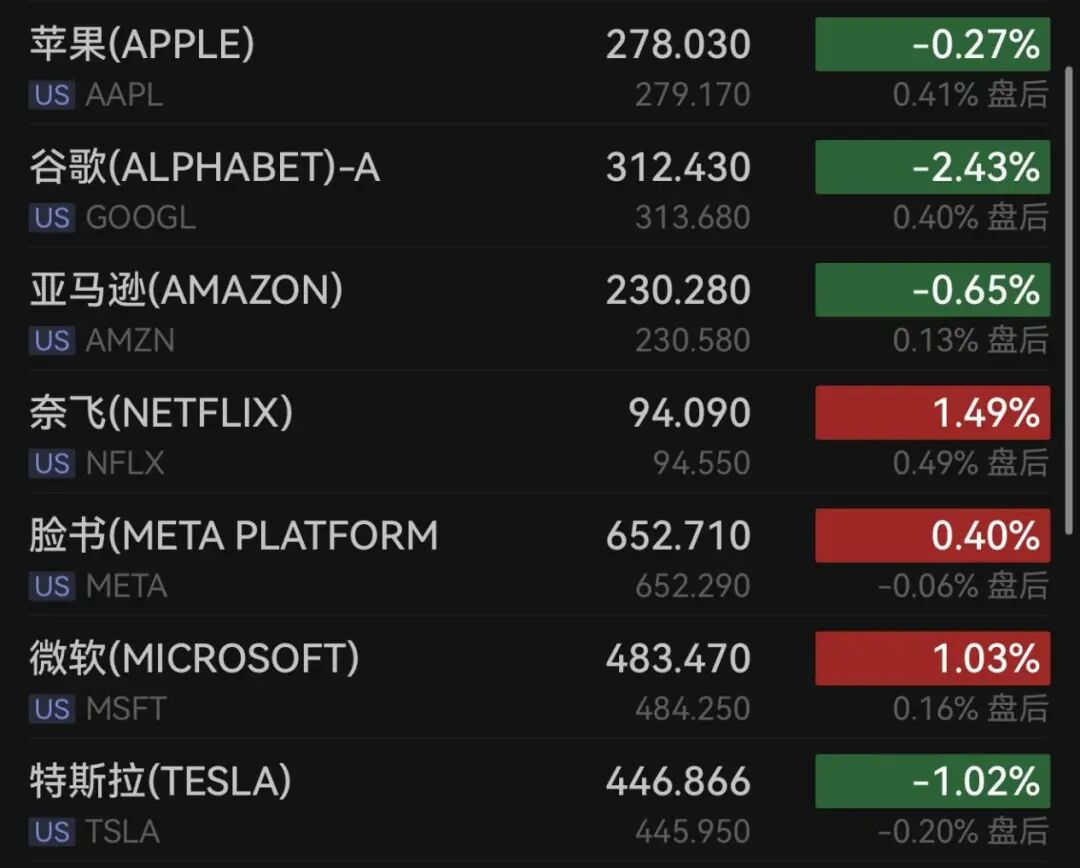Click the US market badge beside AAPL

click(x=52, y=95)
